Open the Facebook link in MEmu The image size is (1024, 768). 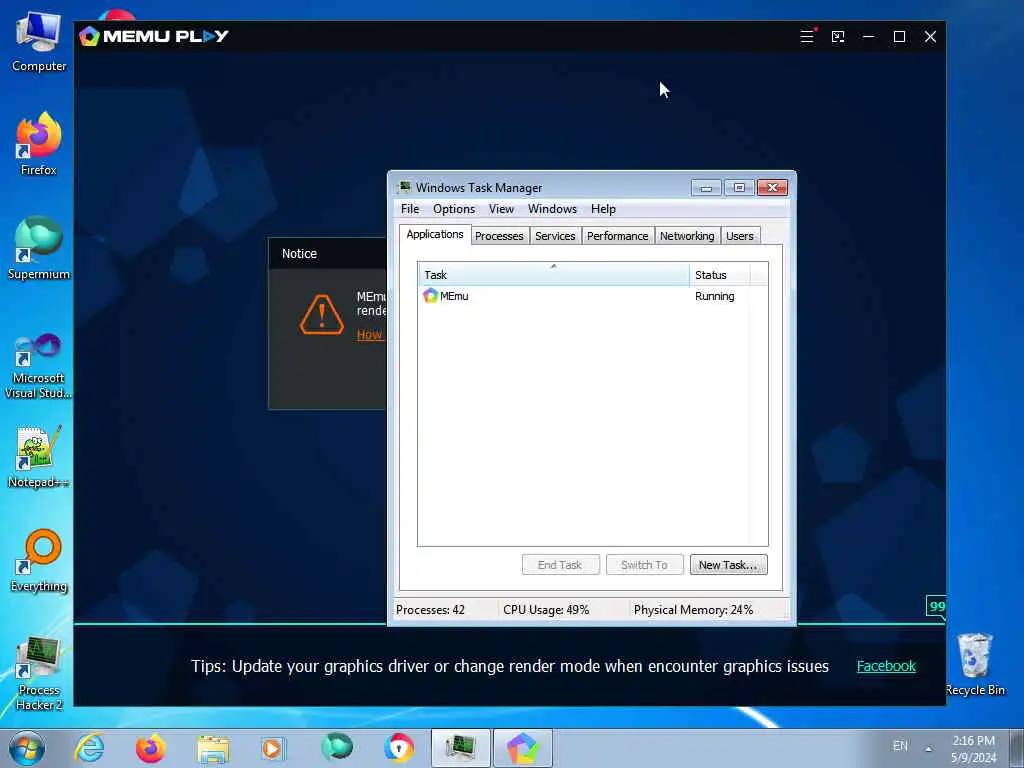(x=886, y=666)
